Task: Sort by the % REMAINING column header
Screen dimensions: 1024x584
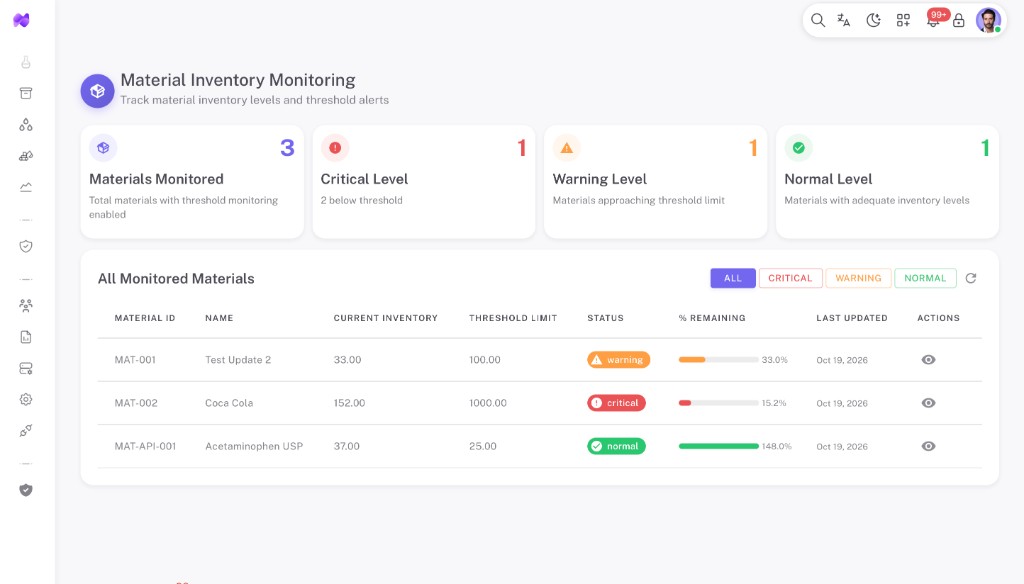Action: click(x=712, y=318)
